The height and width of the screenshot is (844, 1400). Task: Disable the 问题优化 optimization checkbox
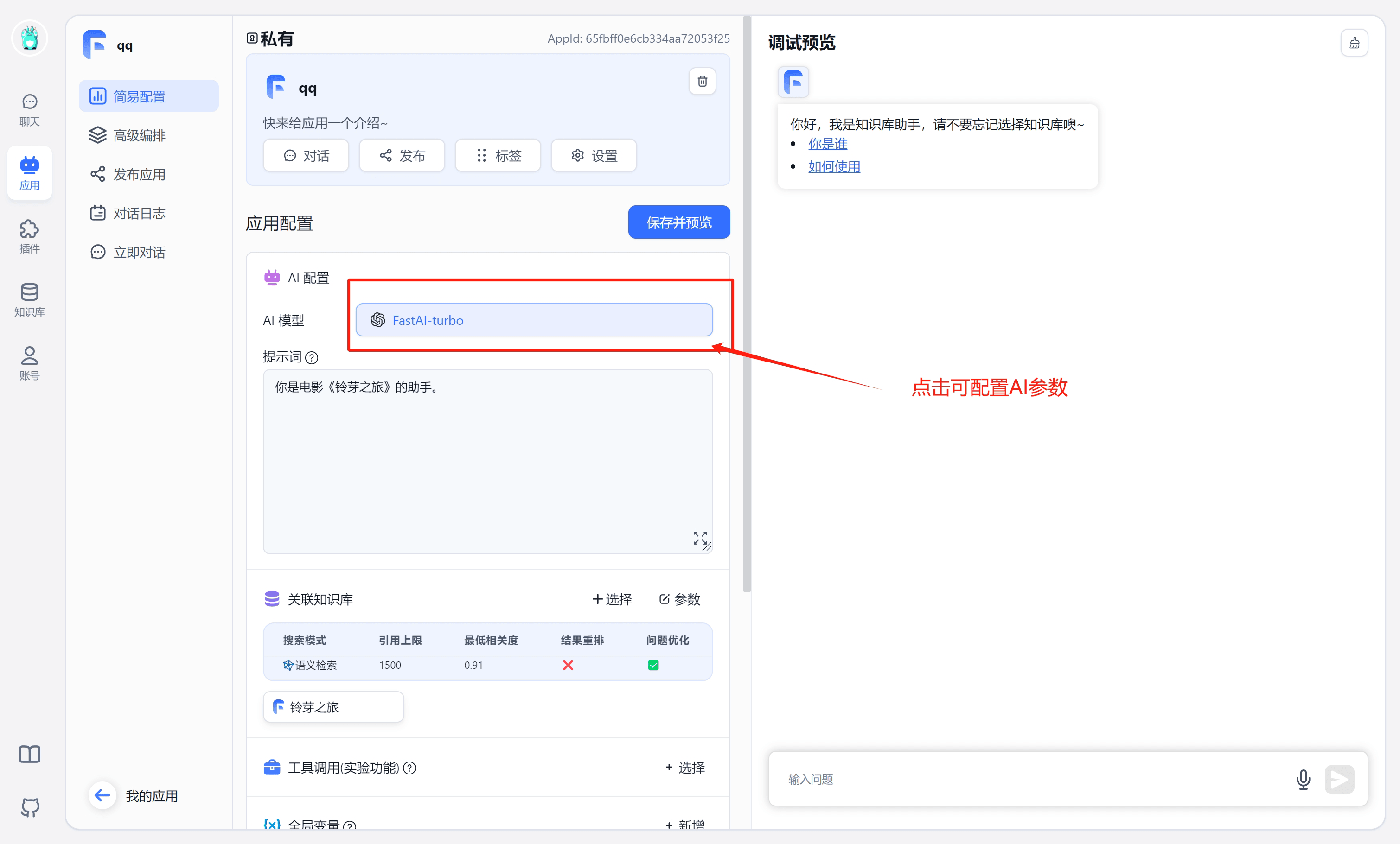click(653, 665)
